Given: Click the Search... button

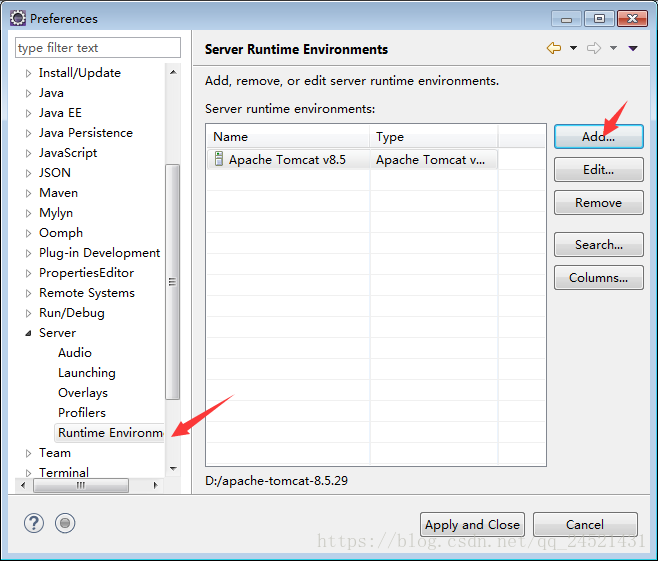Looking at the screenshot, I should click(x=598, y=245).
